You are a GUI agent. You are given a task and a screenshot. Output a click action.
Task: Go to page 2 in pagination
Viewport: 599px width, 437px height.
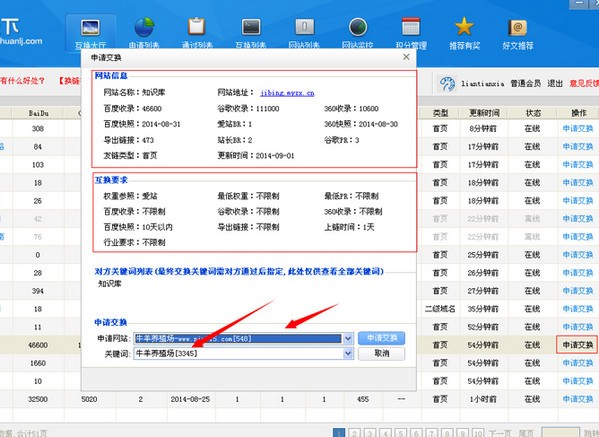pos(354,433)
